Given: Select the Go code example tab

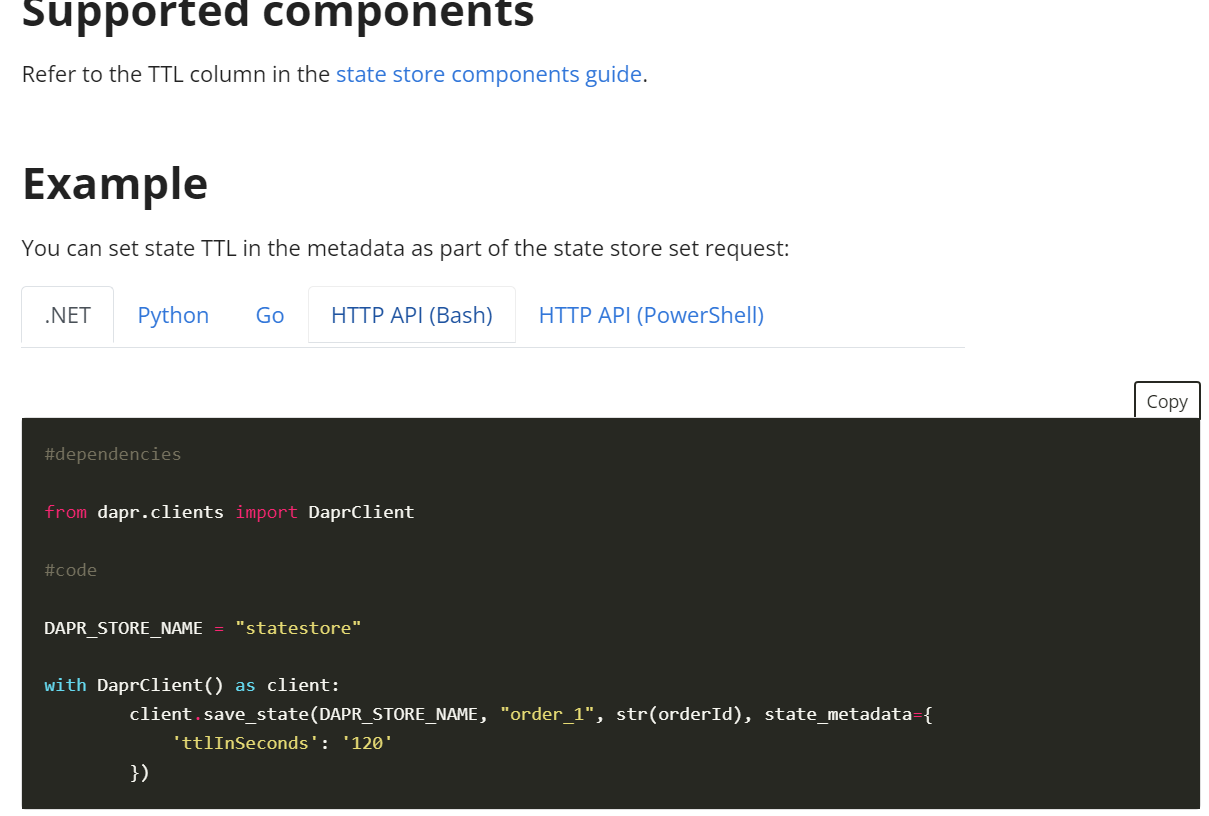Looking at the screenshot, I should [269, 315].
